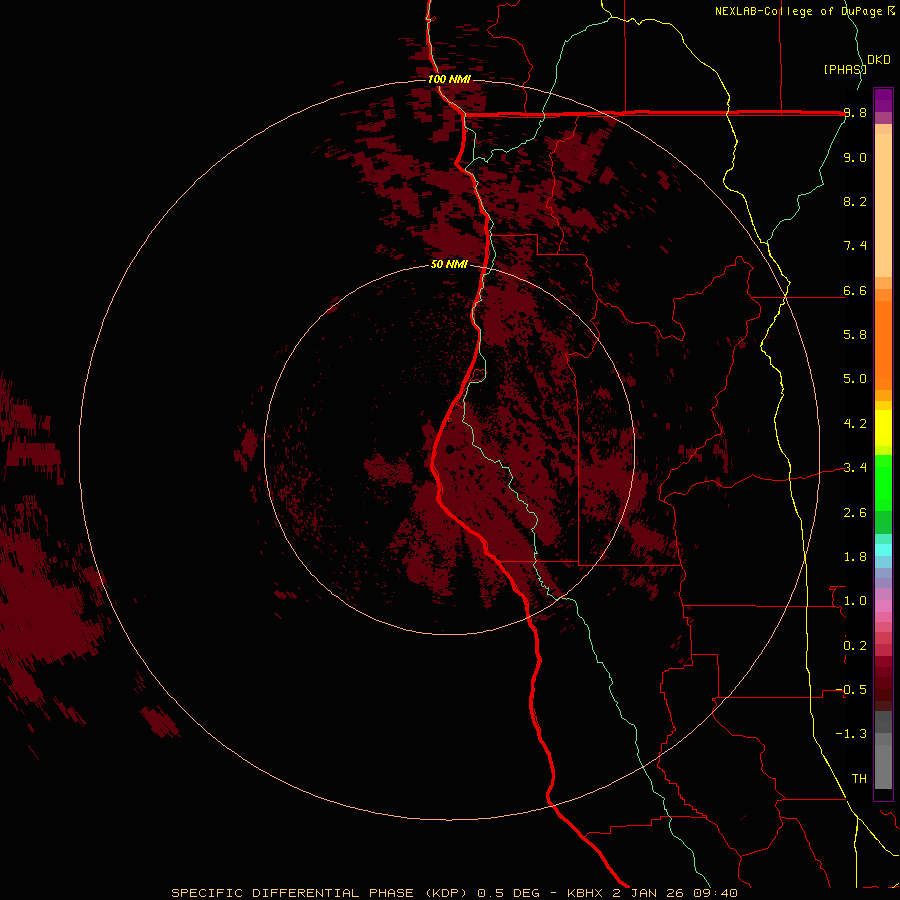The height and width of the screenshot is (900, 900).
Task: Click the 5.8 legend value
Action: pos(855,335)
